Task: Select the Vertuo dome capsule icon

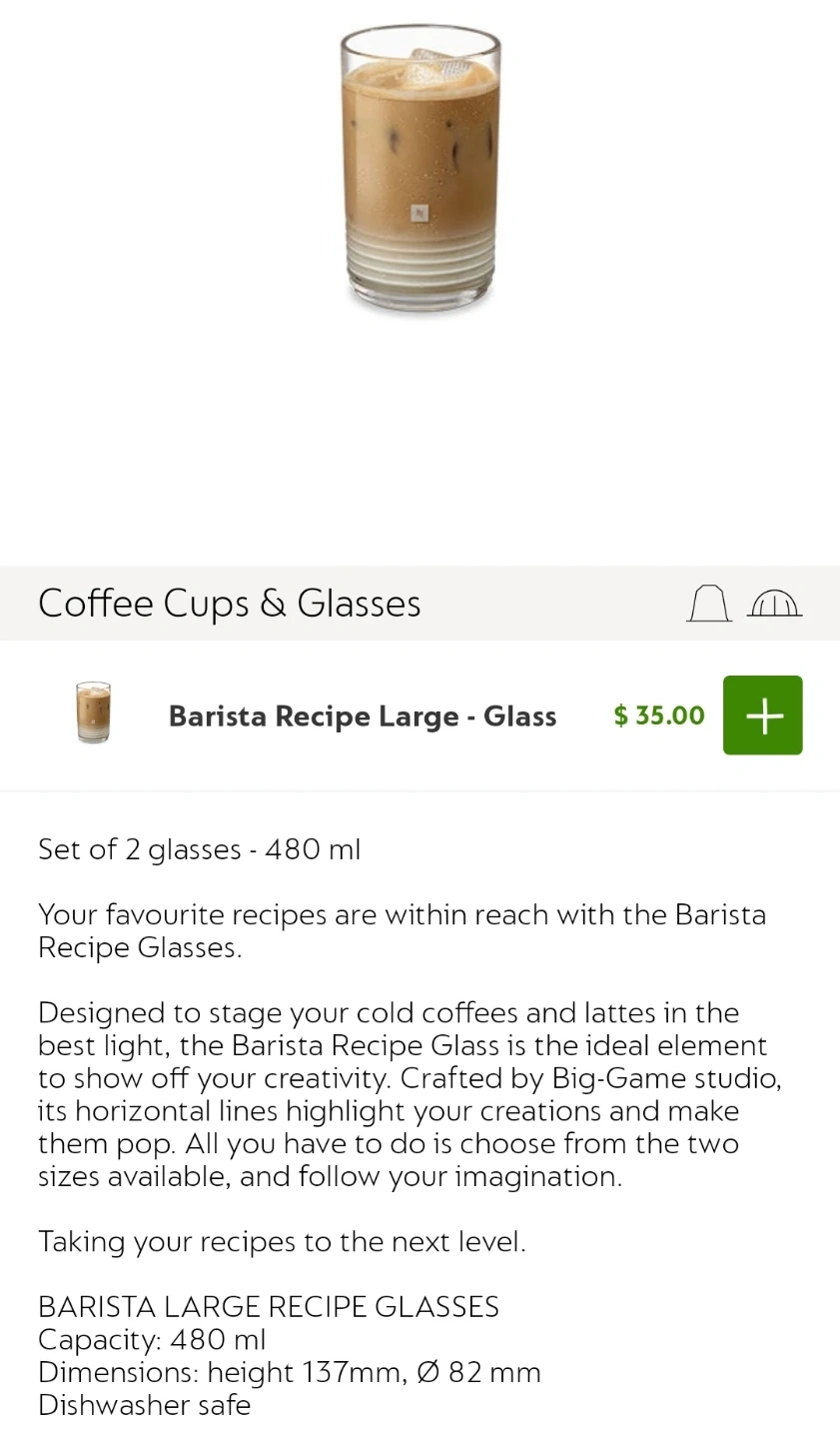Action: click(x=774, y=604)
